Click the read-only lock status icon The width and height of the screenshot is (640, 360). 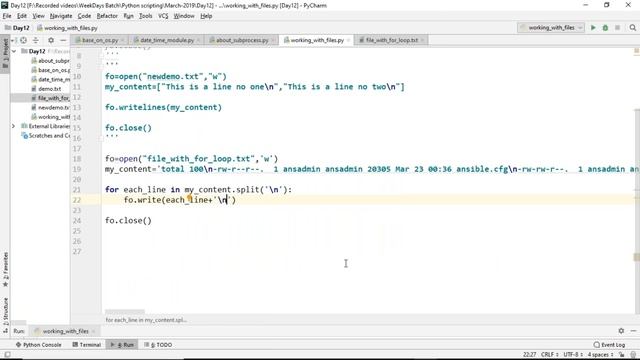click(x=622, y=355)
